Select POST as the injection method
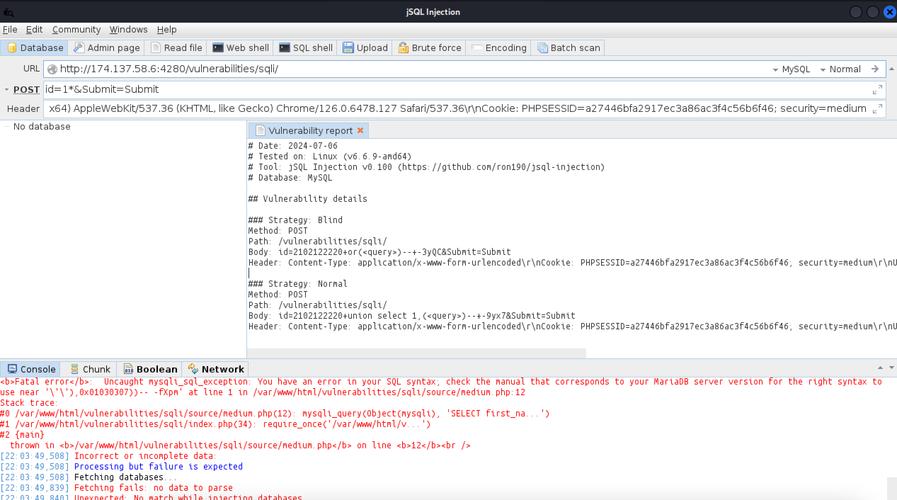Screen dimensions: 897x500 [27, 89]
